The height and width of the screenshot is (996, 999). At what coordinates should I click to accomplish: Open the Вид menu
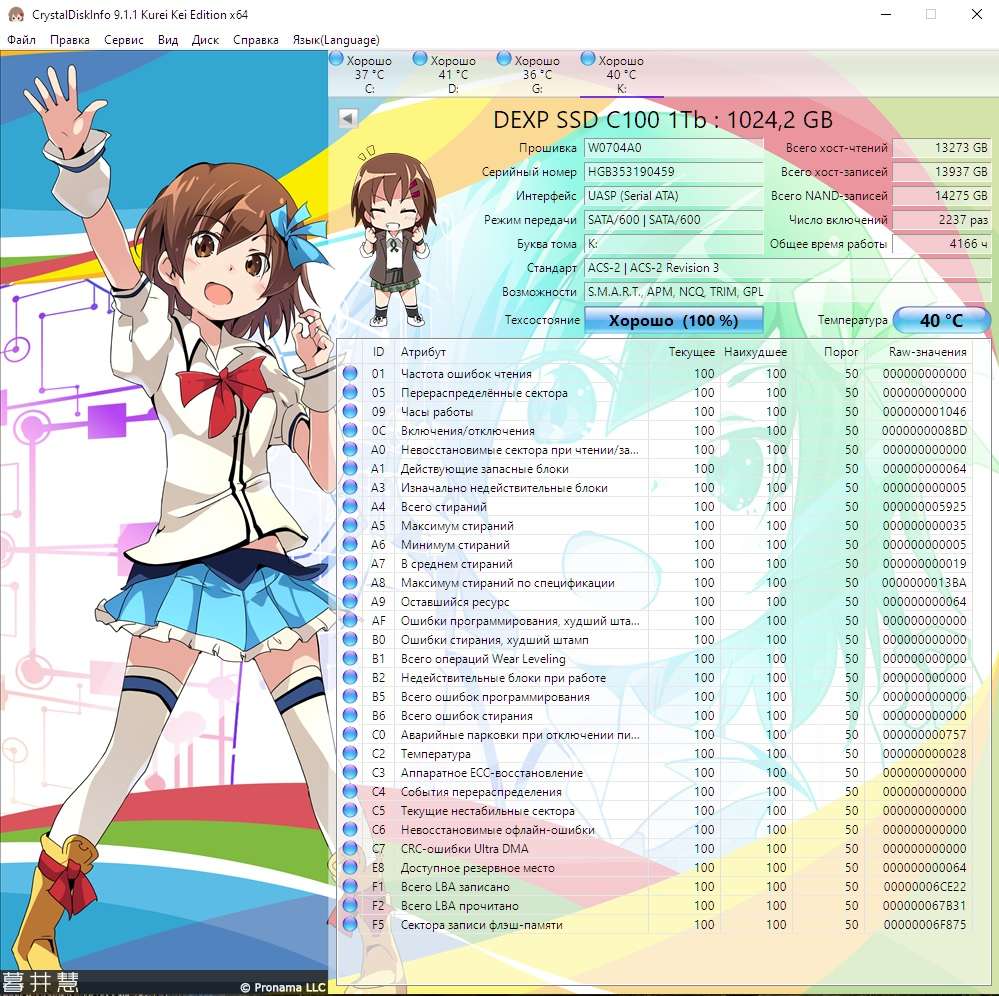point(168,40)
